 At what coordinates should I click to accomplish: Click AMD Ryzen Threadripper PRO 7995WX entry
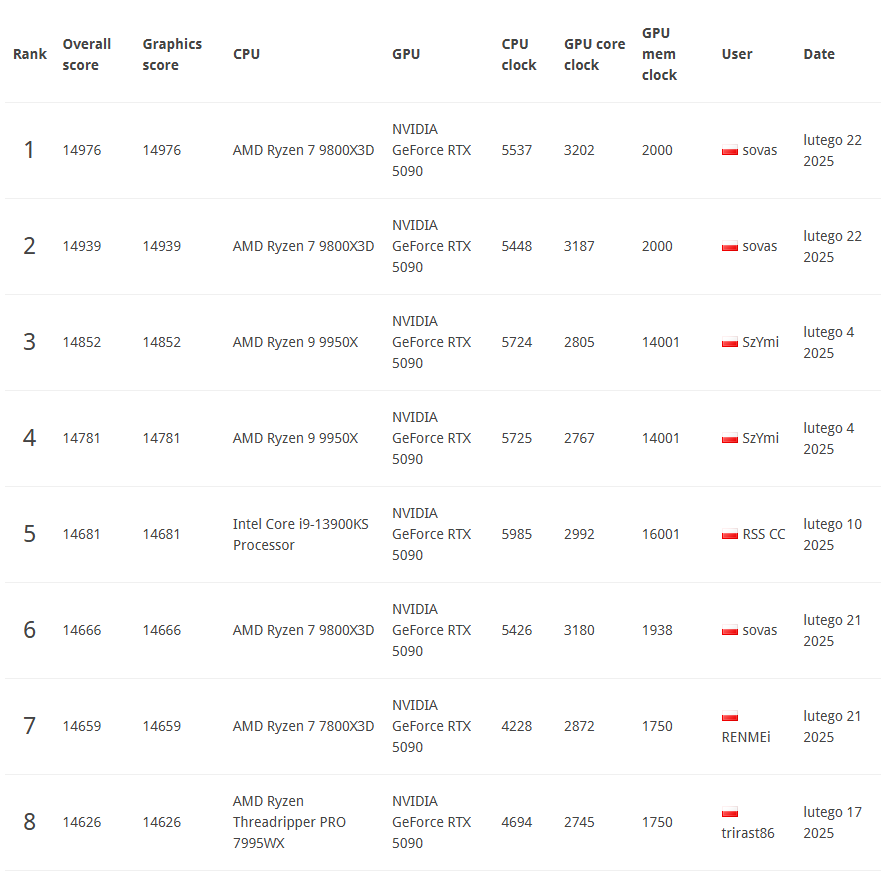[x=289, y=822]
